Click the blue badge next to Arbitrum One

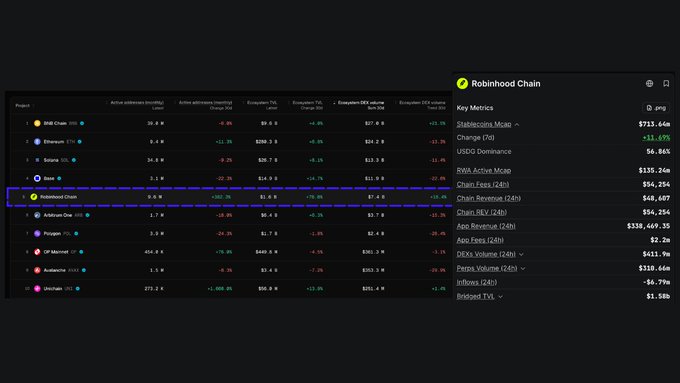point(88,215)
